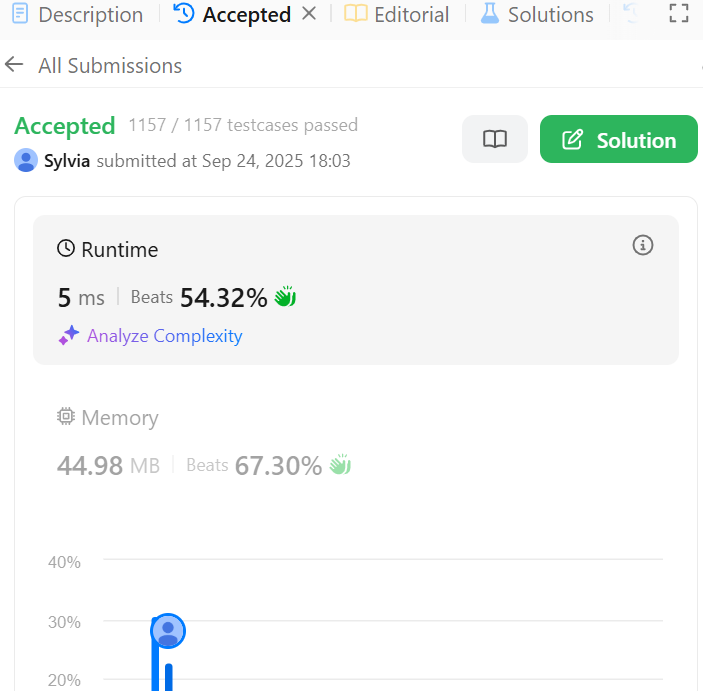This screenshot has height=691, width=703.
Task: Click the sparkle icon beside Analyze Complexity
Action: pos(68,336)
